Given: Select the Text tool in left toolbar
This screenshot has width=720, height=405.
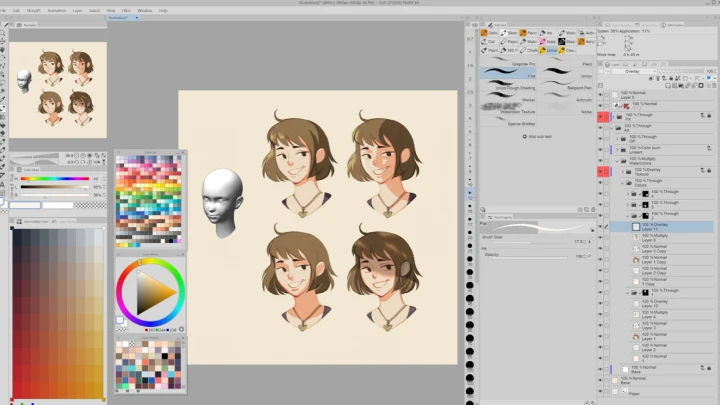Looking at the screenshot, I should point(3,184).
